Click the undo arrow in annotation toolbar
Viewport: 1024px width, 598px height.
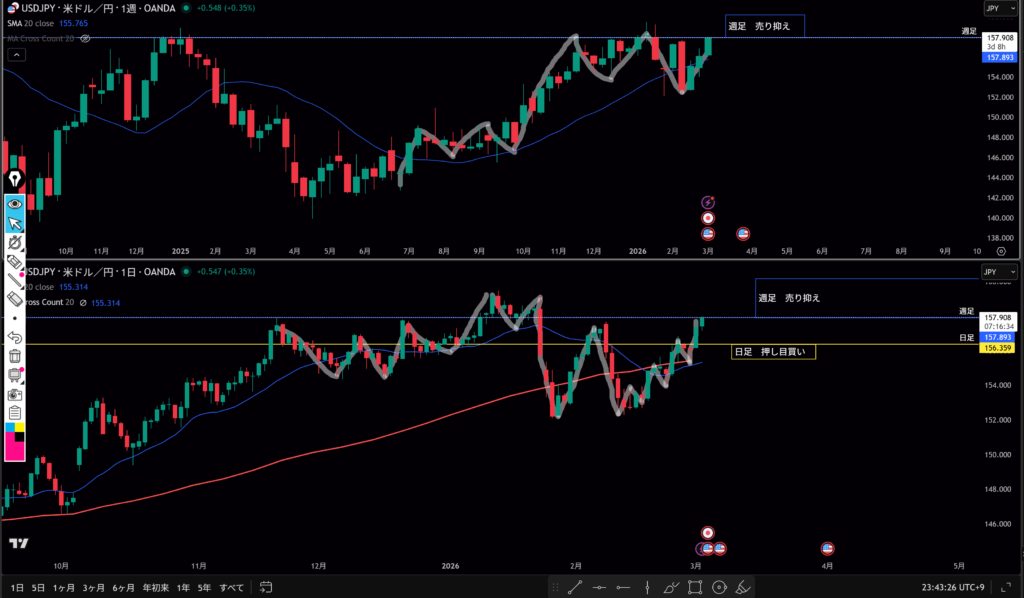[15, 337]
